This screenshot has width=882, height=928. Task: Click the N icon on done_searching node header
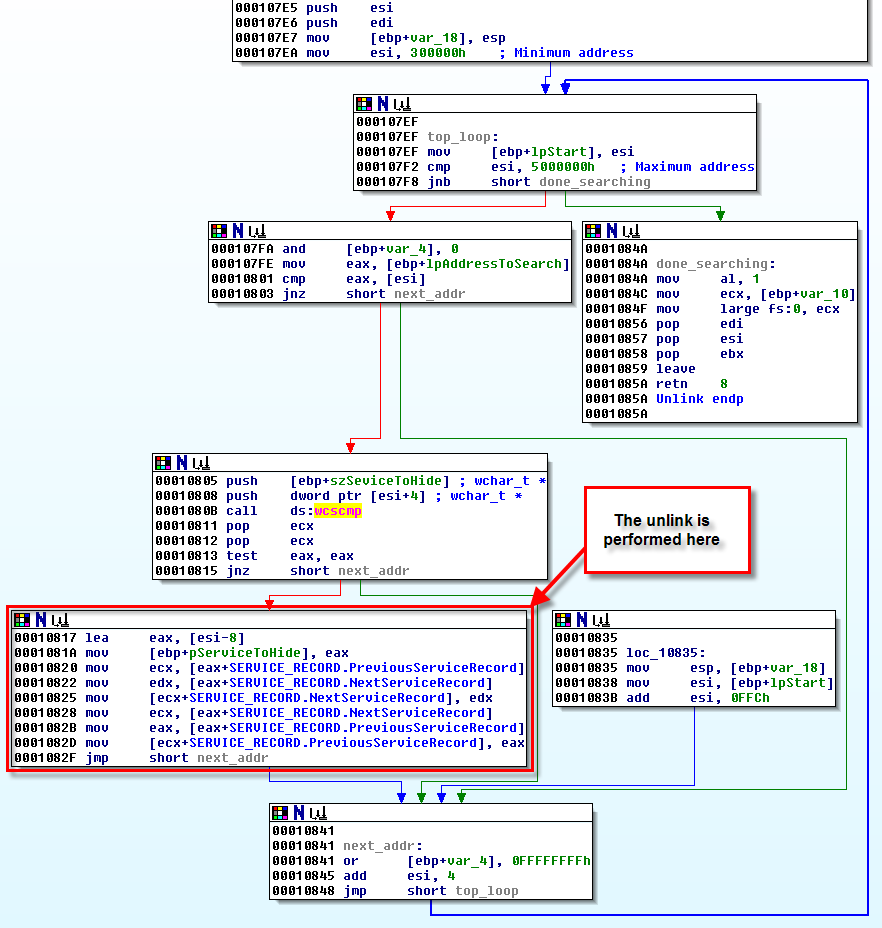click(x=610, y=231)
